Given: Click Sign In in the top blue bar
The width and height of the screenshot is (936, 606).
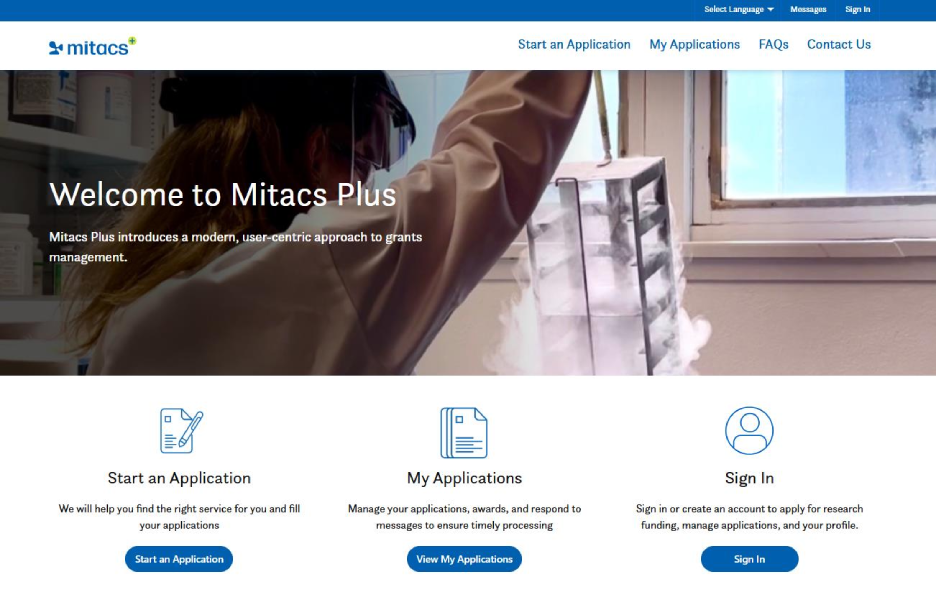Looking at the screenshot, I should (x=857, y=10).
